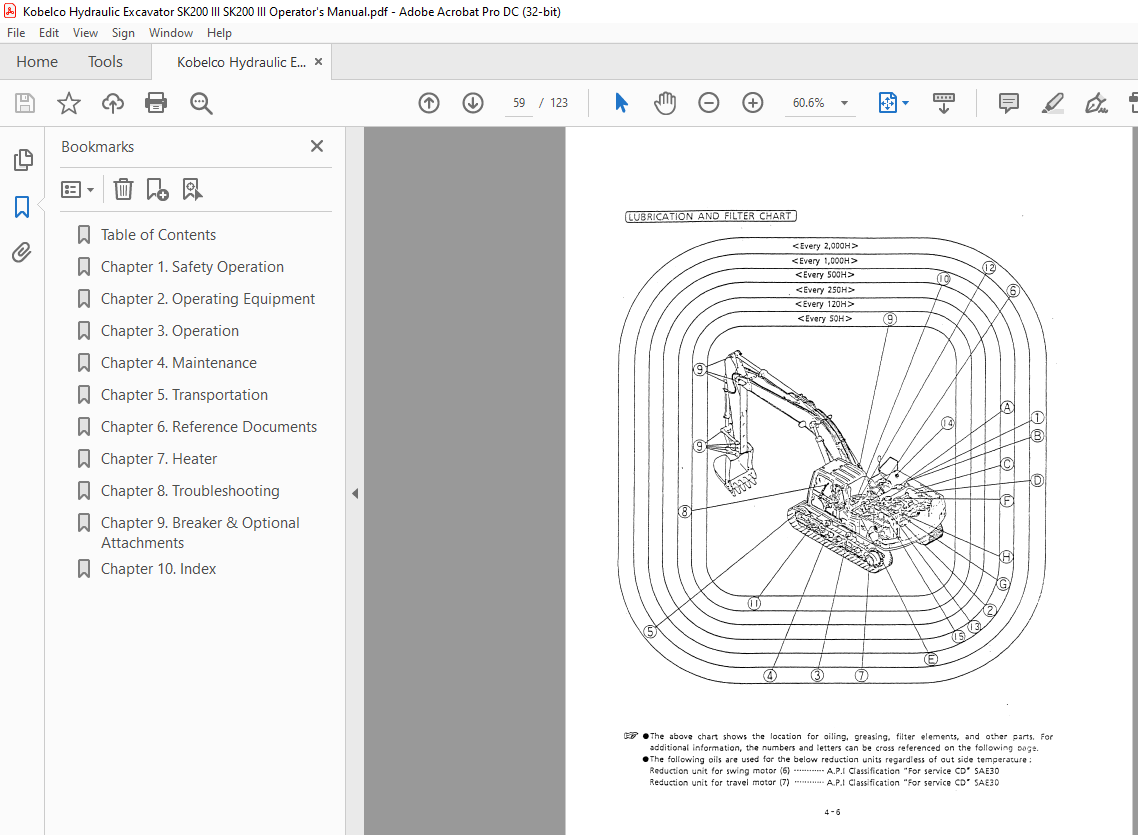Zoom in with plus button
Screen dimensions: 1138x835
pos(753,103)
